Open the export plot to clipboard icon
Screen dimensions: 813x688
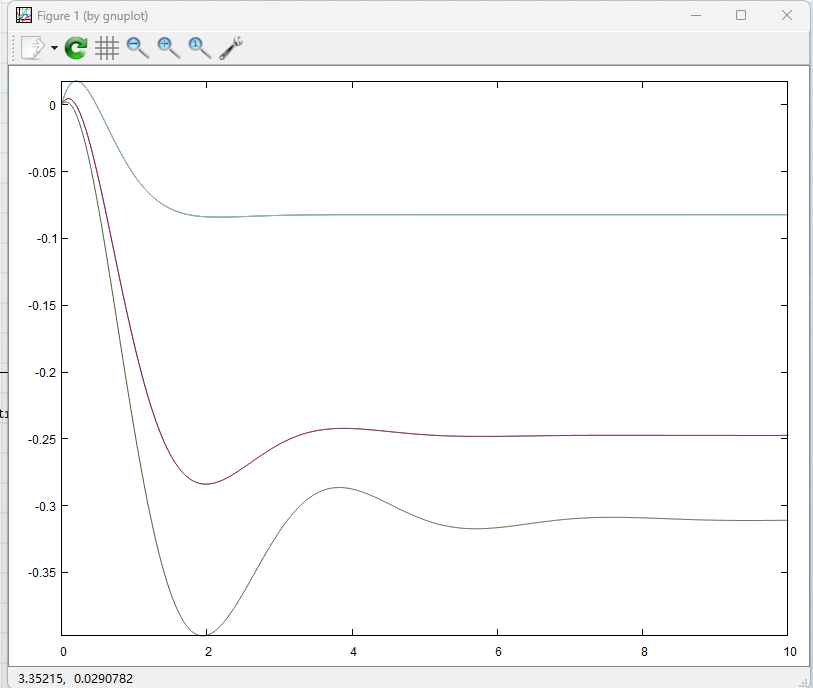[33, 47]
